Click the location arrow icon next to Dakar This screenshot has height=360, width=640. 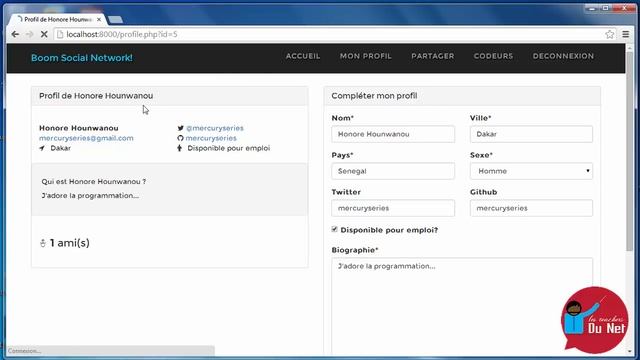[42, 148]
